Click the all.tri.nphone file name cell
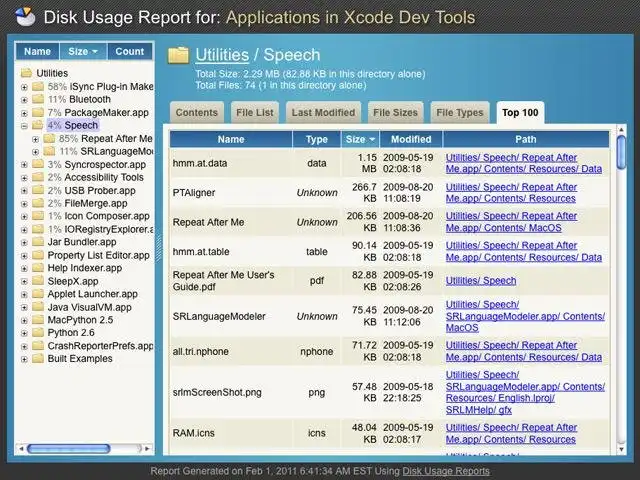 click(231, 351)
